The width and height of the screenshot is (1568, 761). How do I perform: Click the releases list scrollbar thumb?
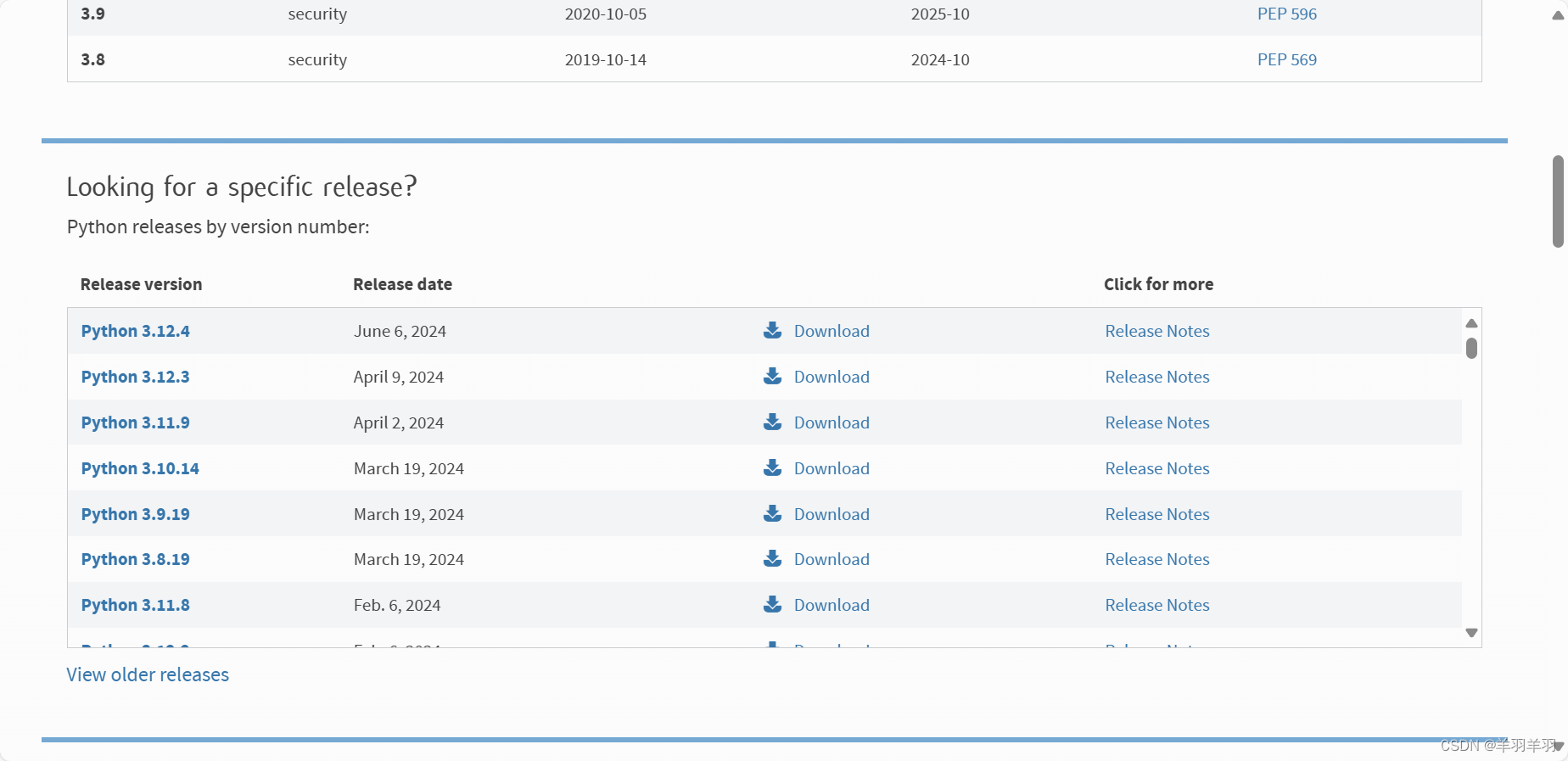click(x=1471, y=348)
